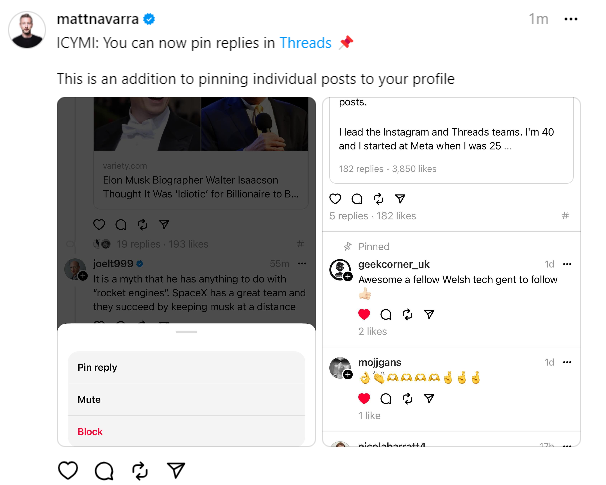Viewport: 606px width, 485px height.
Task: Open more options for mattnavarra post
Action: 570,19
